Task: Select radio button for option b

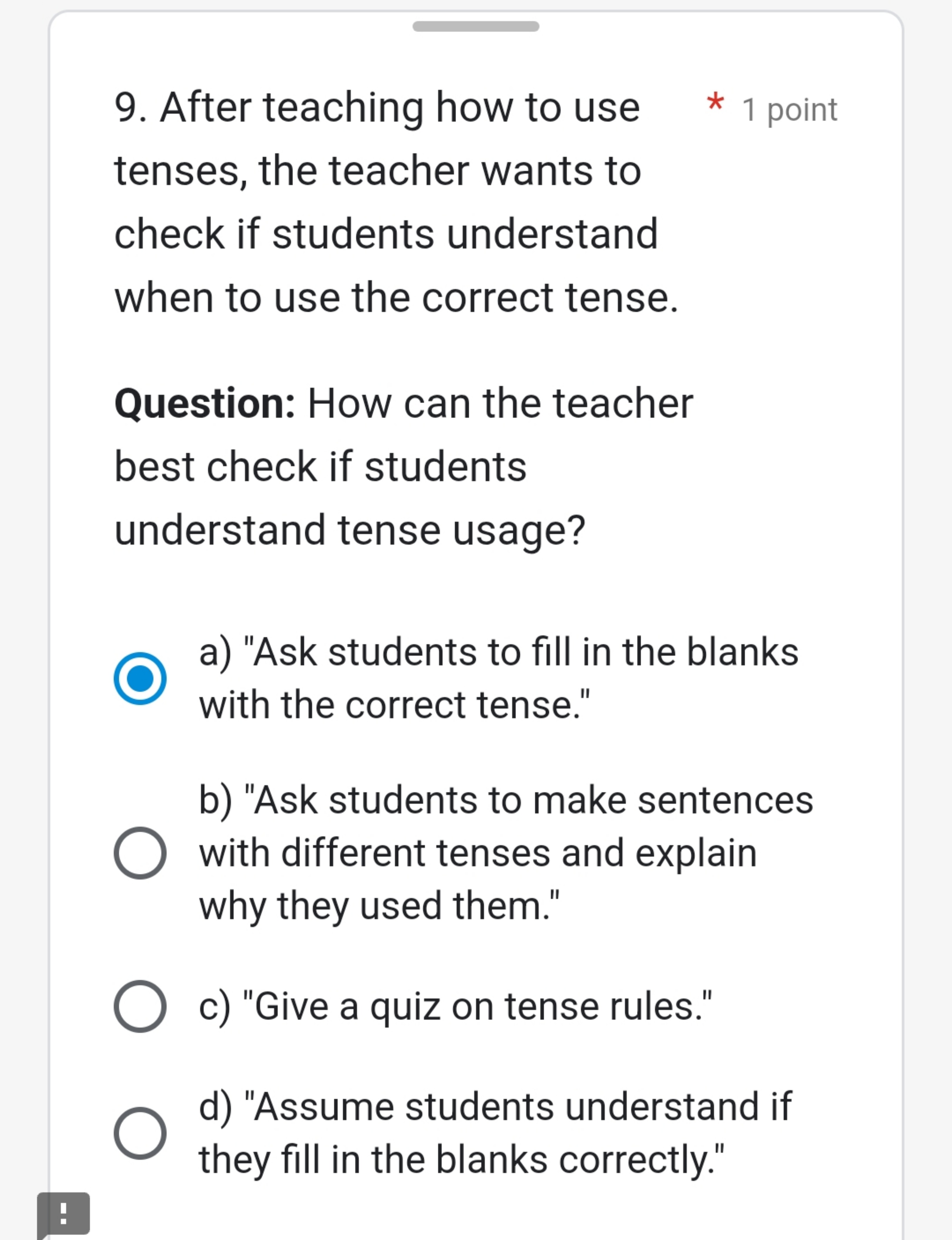Action: [140, 853]
